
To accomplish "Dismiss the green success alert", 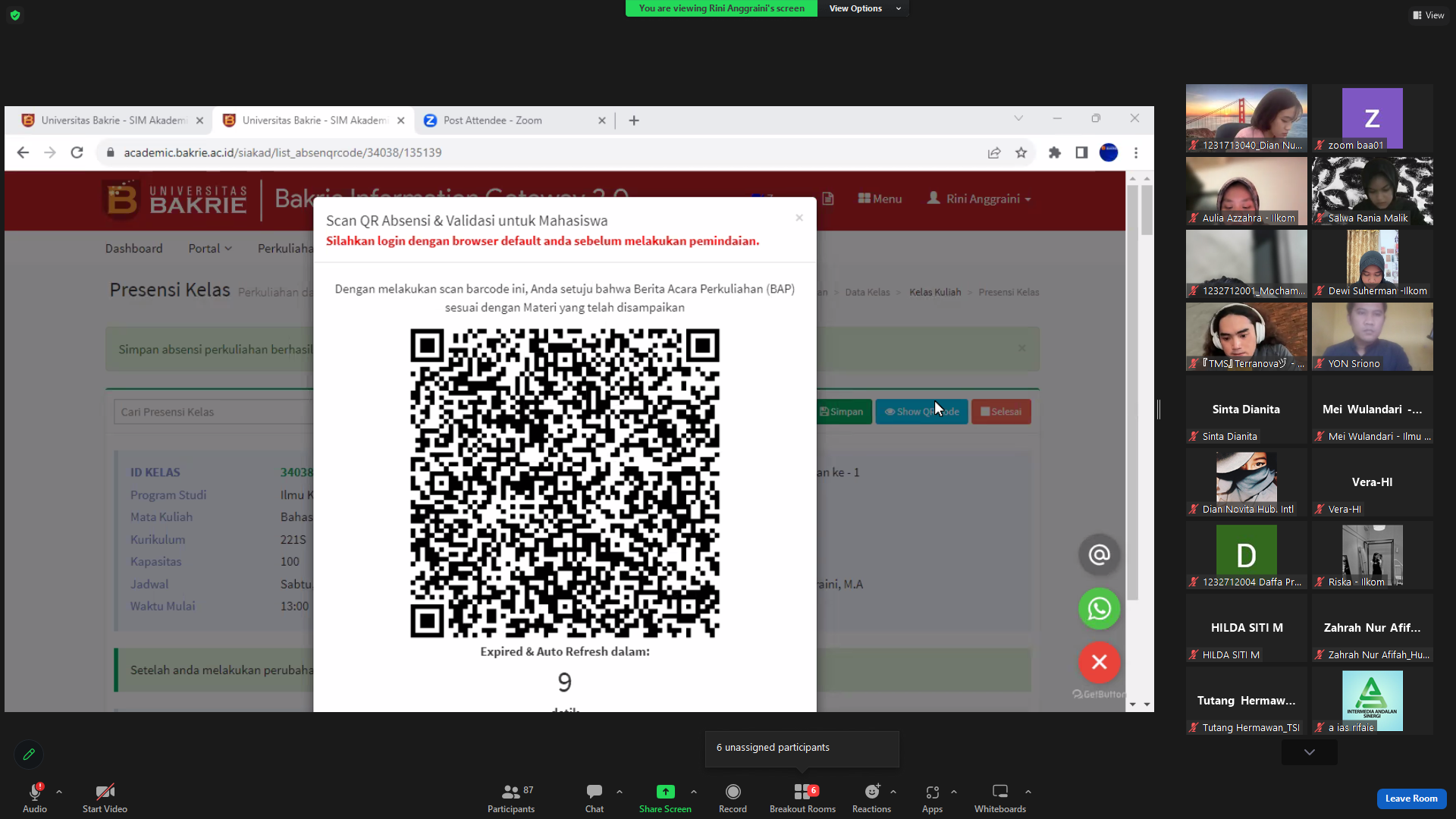I will coord(1022,348).
